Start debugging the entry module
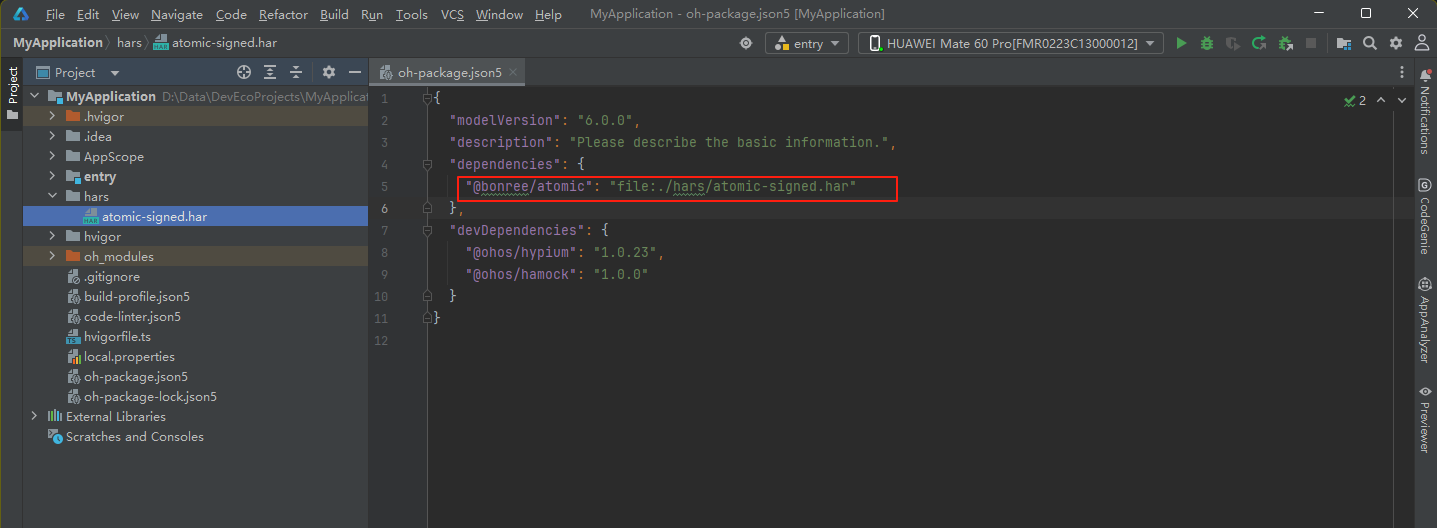The width and height of the screenshot is (1437, 528). tap(1207, 43)
